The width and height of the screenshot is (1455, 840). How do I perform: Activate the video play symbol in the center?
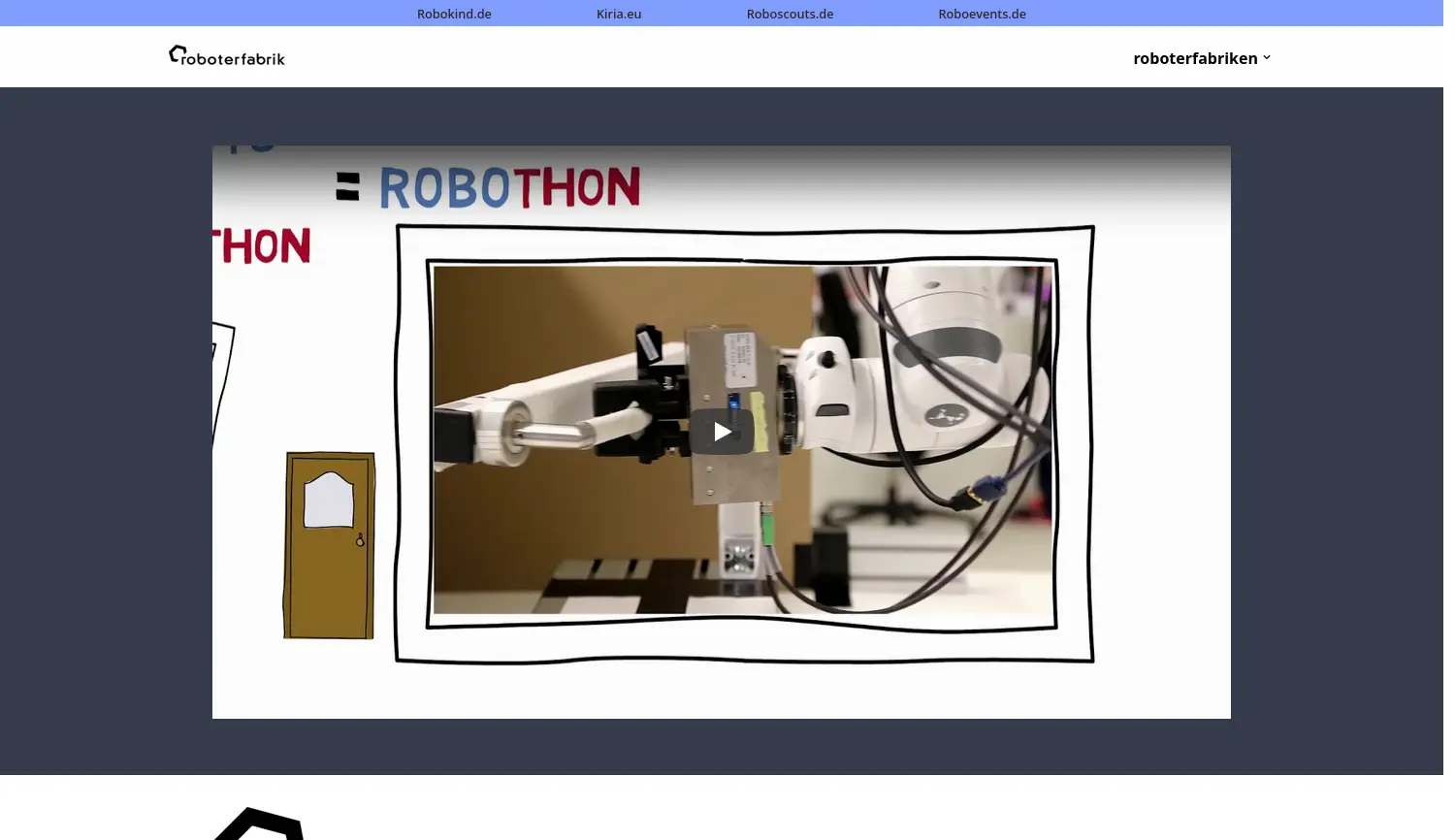click(722, 431)
